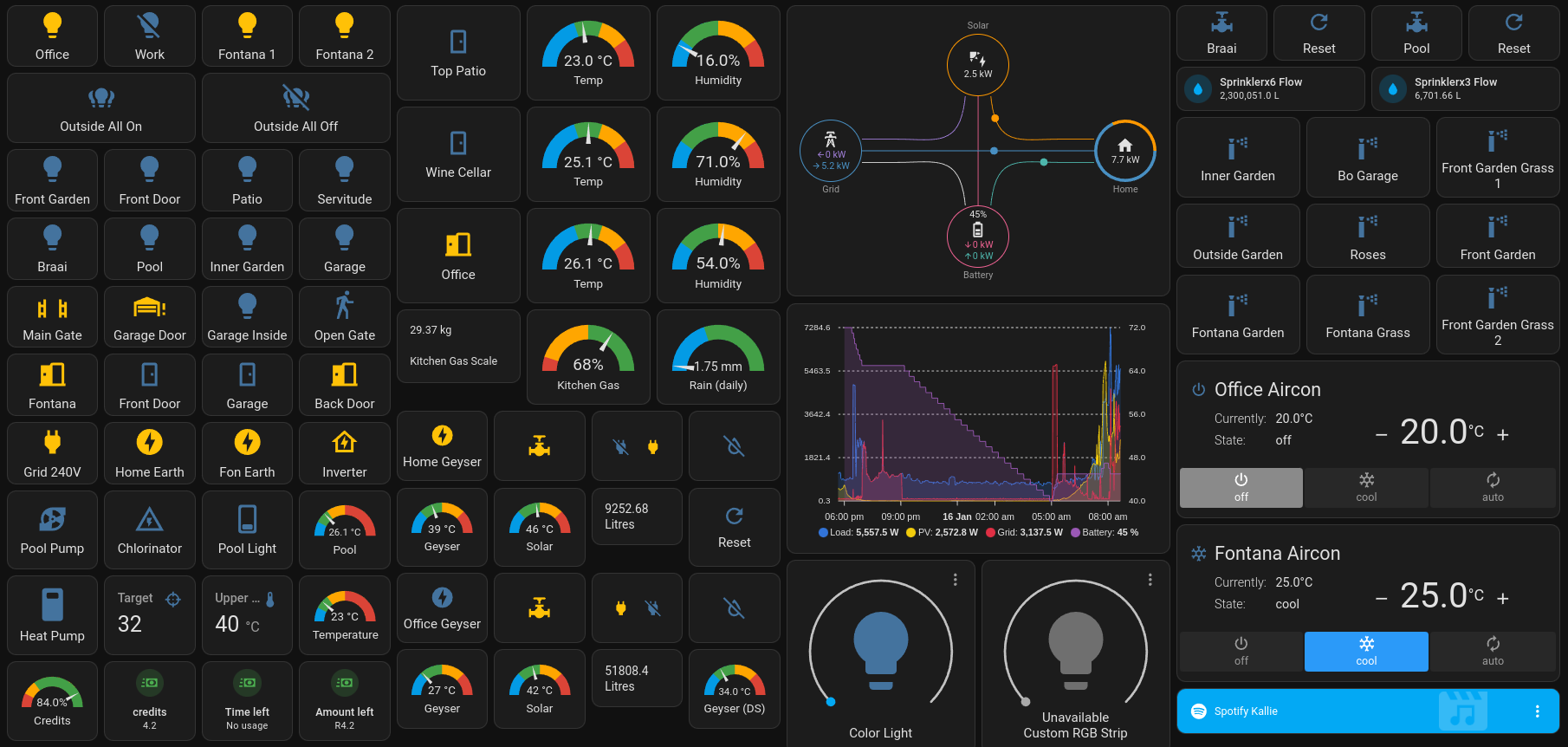The height and width of the screenshot is (747, 1568).
Task: Open Sprinklerx6 Flow sensor
Action: [1270, 88]
